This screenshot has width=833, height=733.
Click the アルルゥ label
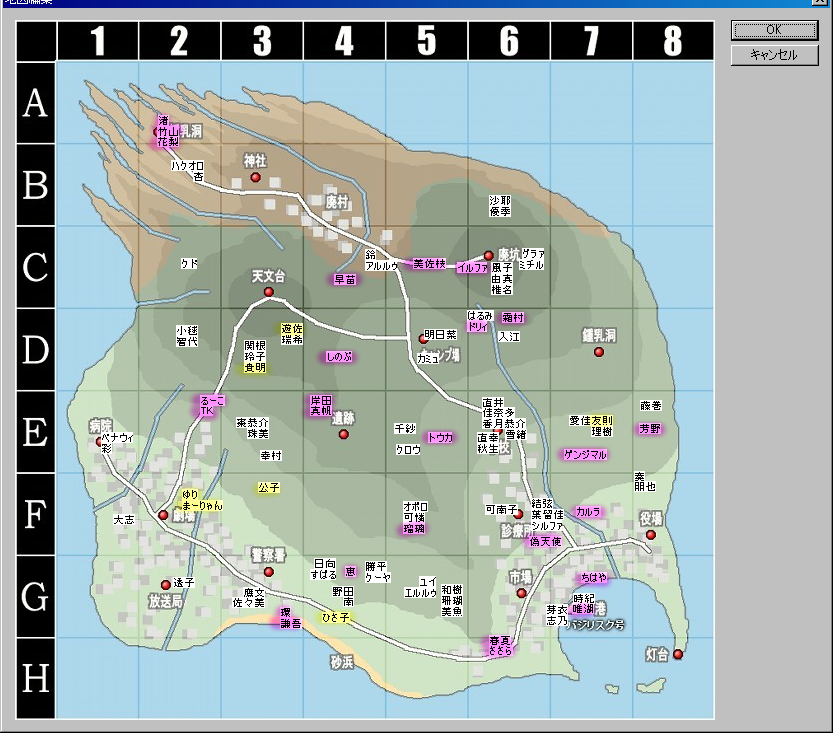tap(381, 266)
